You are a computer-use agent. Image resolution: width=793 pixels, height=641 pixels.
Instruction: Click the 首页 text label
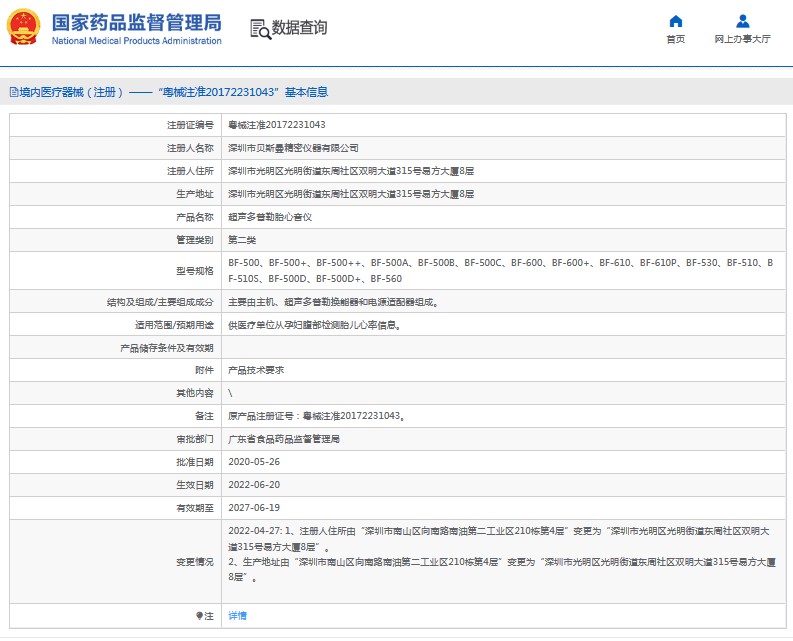point(676,39)
